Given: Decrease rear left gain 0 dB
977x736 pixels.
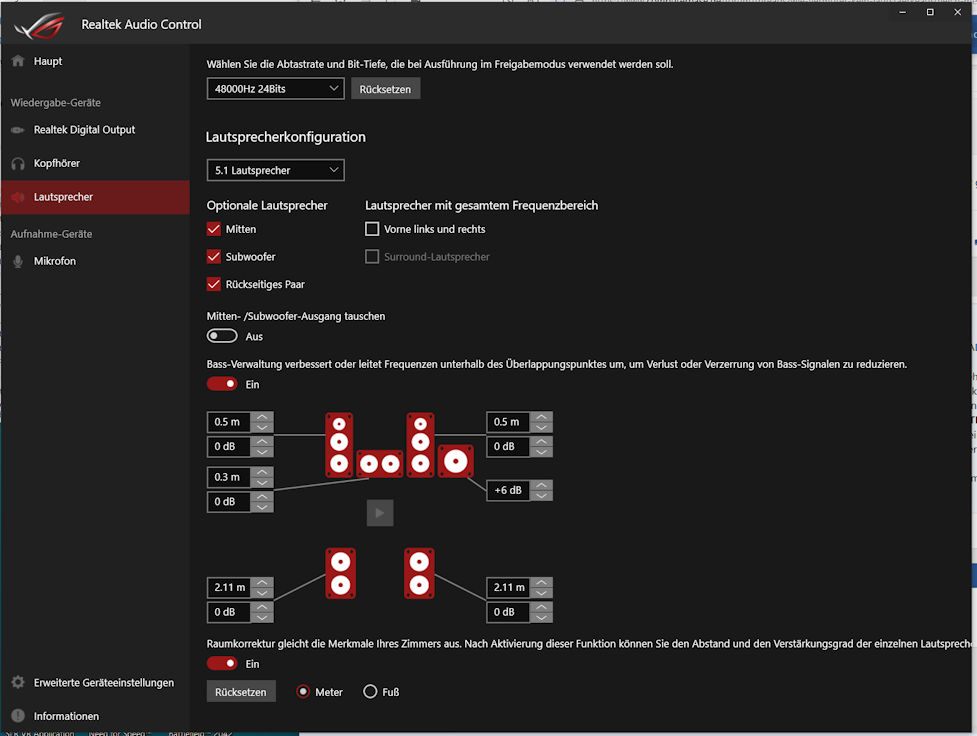Looking at the screenshot, I should point(262,618).
